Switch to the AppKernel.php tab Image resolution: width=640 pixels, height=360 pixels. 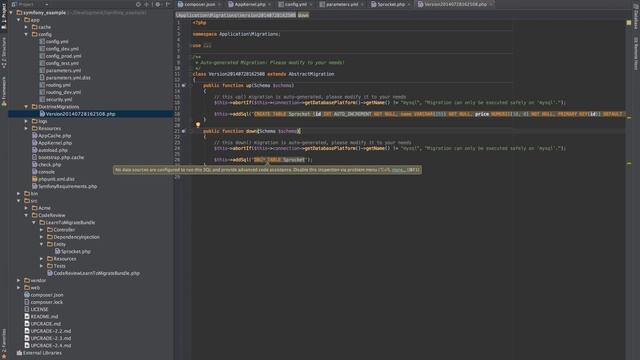coord(250,4)
